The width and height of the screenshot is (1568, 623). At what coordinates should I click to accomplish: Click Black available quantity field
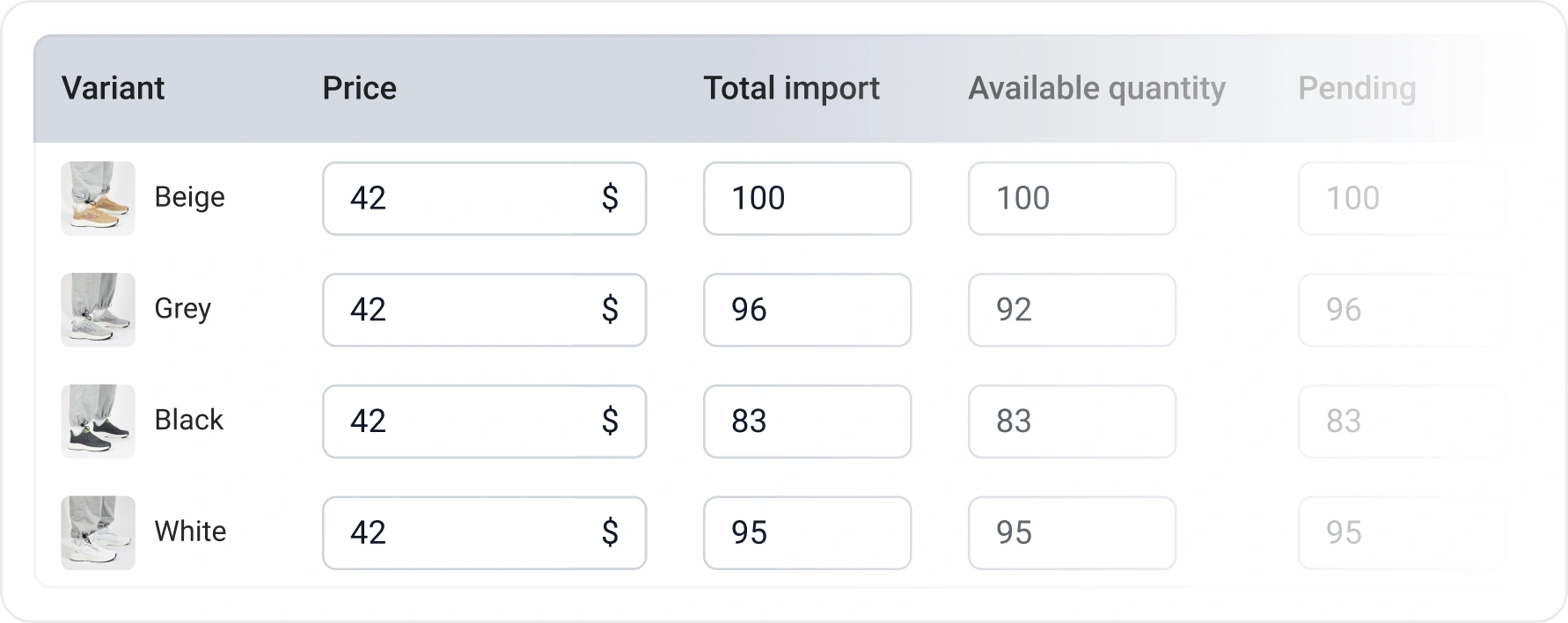(x=1072, y=421)
